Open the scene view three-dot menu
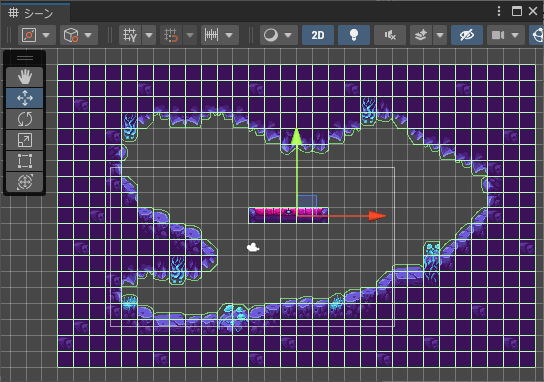The width and height of the screenshot is (544, 382). point(499,11)
